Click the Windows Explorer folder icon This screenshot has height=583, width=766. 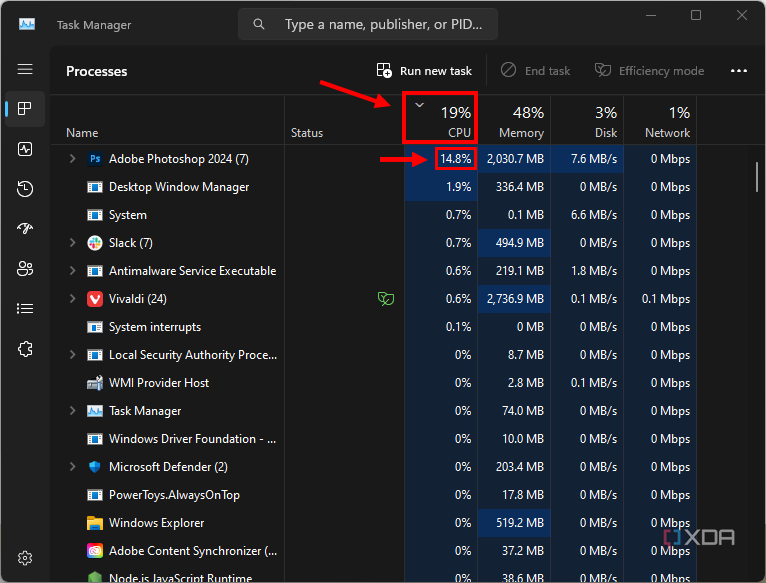pos(95,523)
